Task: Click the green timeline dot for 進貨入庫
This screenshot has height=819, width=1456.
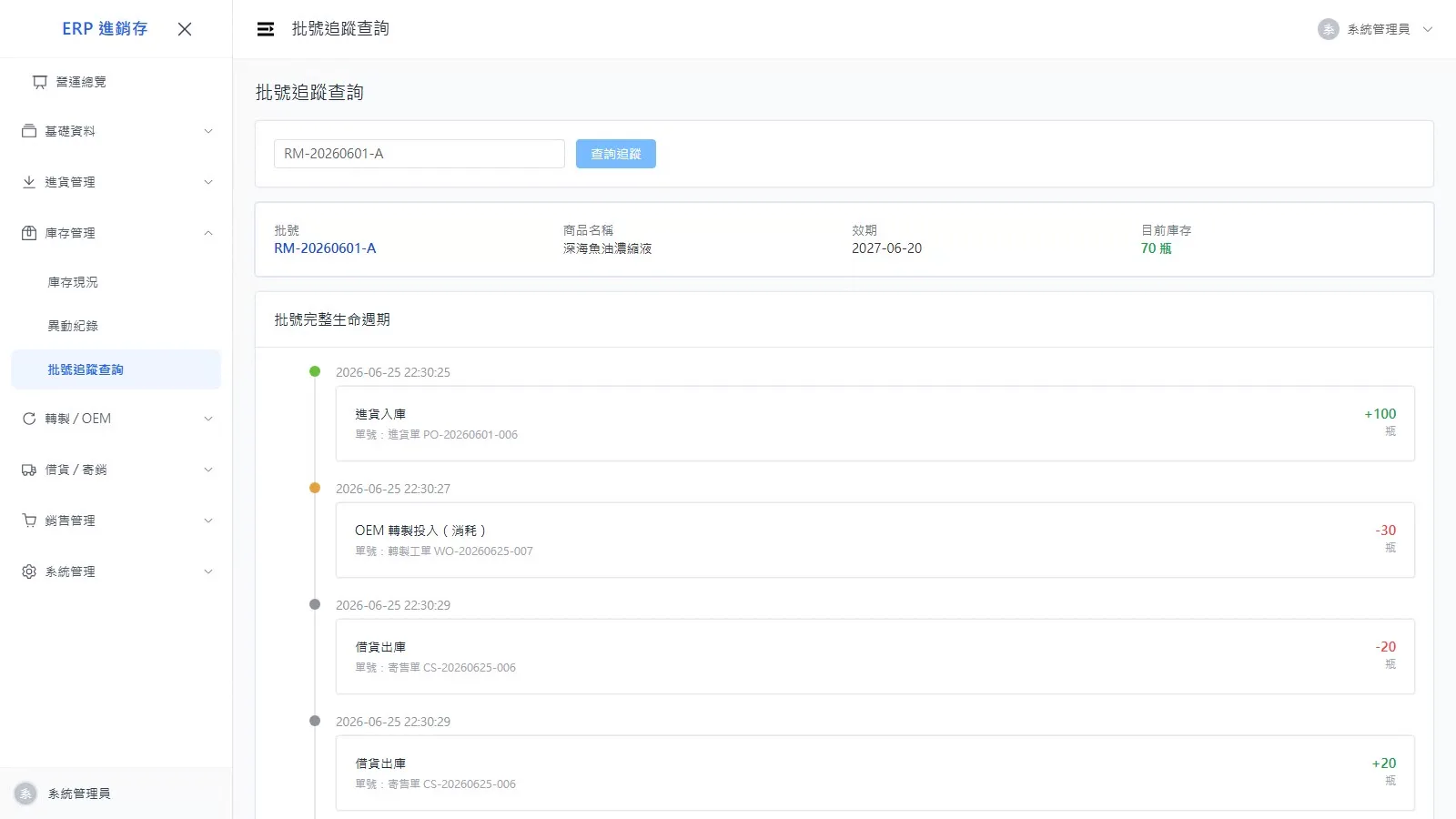Action: pyautogui.click(x=315, y=371)
